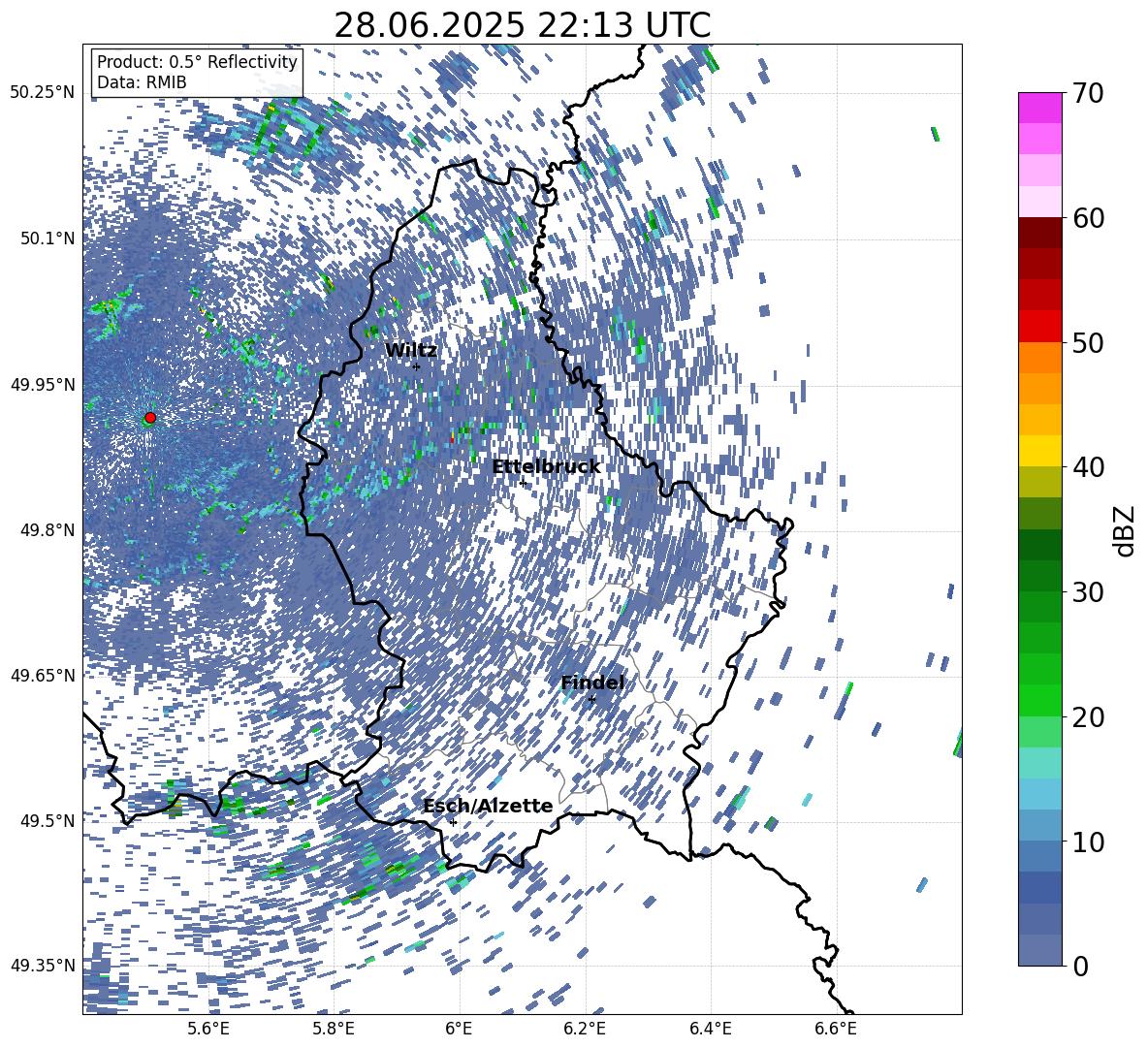Click the 70 label on colorbar

pyautogui.click(x=1088, y=94)
